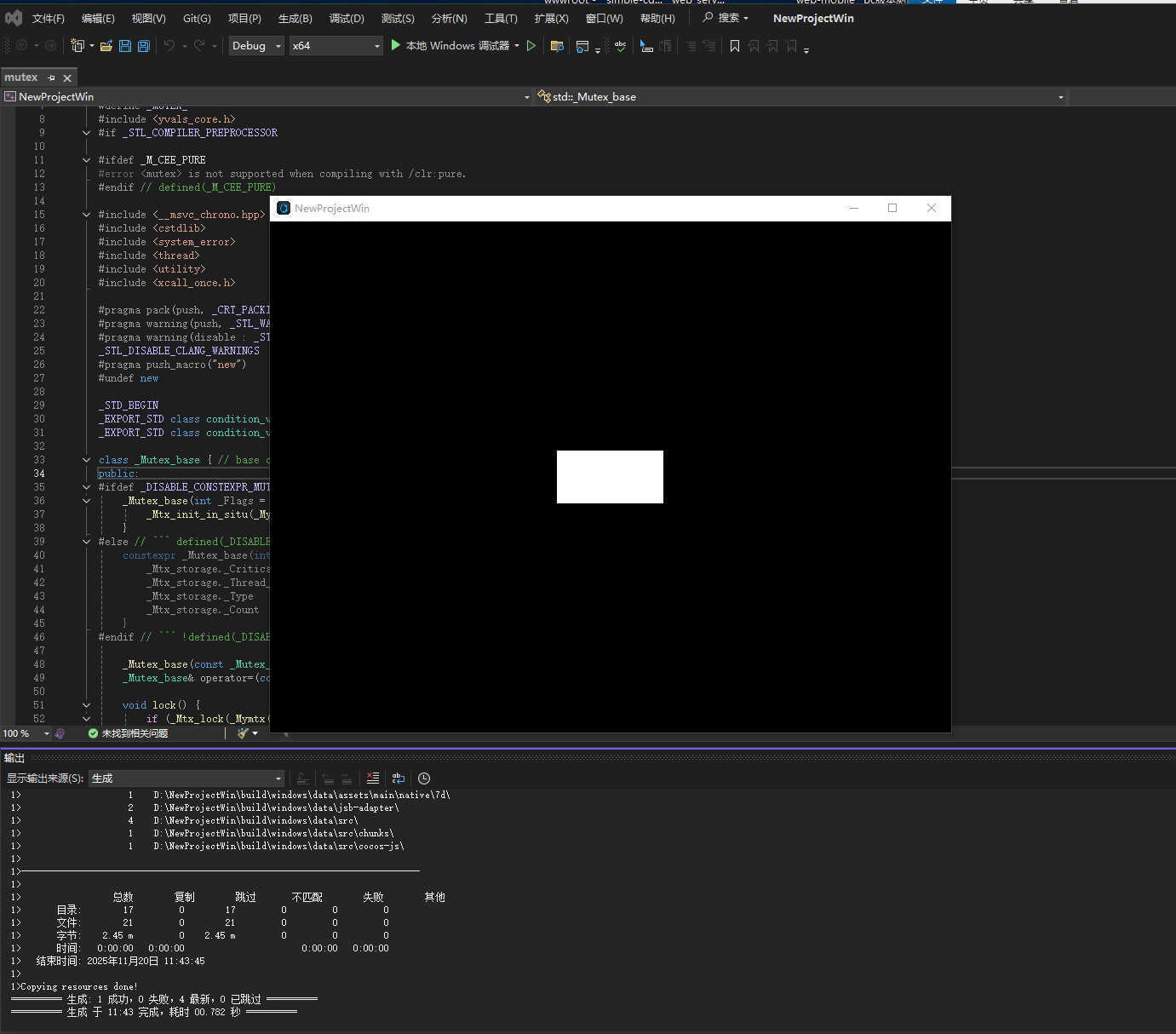Click the Redo arrow icon
Image resolution: width=1176 pixels, height=1034 pixels.
click(199, 46)
